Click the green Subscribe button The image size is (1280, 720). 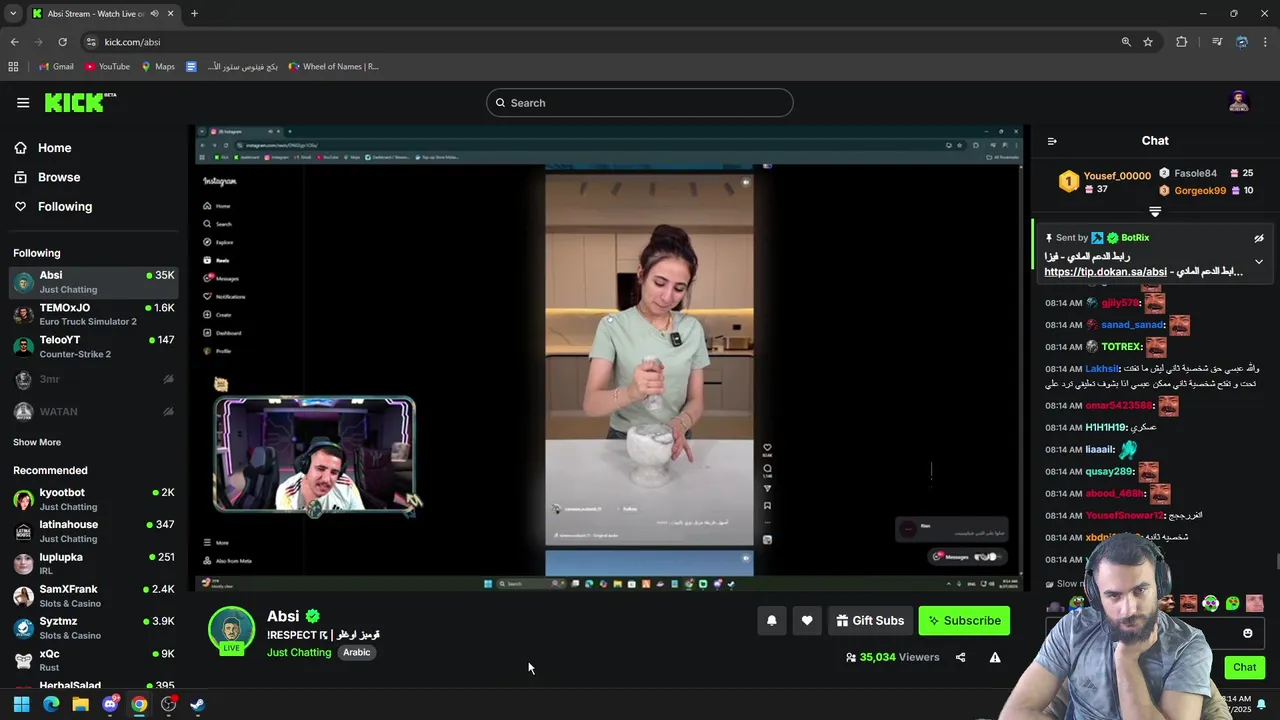[964, 621]
